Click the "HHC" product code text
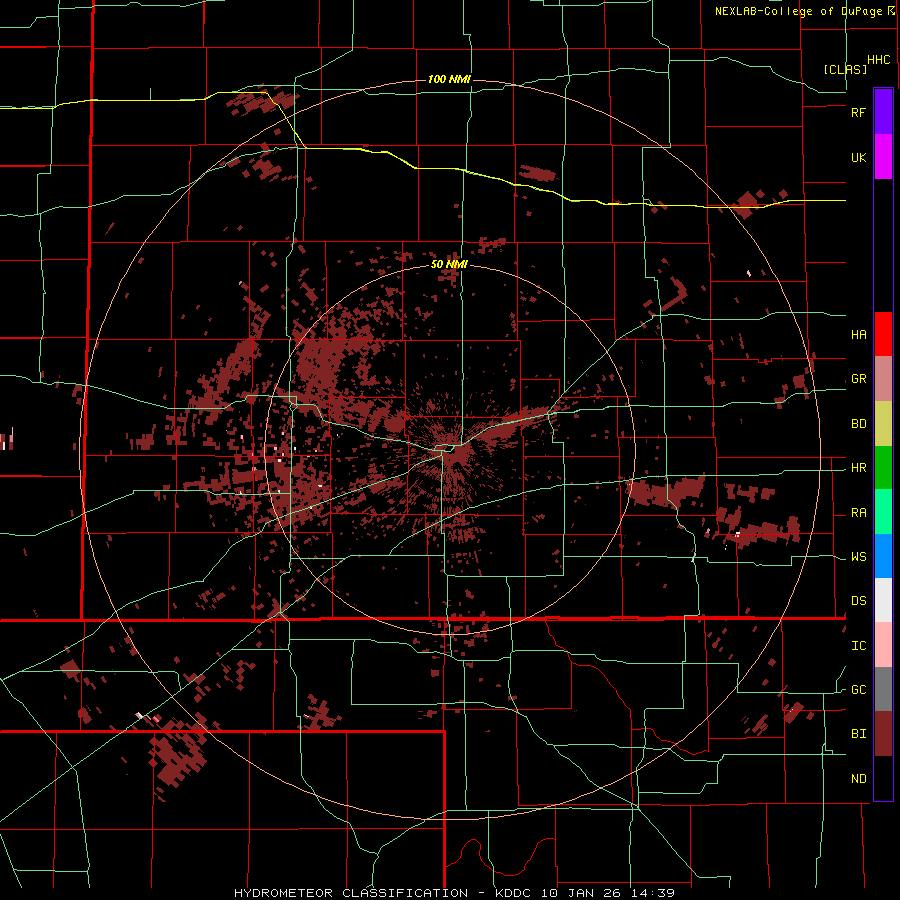The width and height of the screenshot is (900, 900). point(879,60)
